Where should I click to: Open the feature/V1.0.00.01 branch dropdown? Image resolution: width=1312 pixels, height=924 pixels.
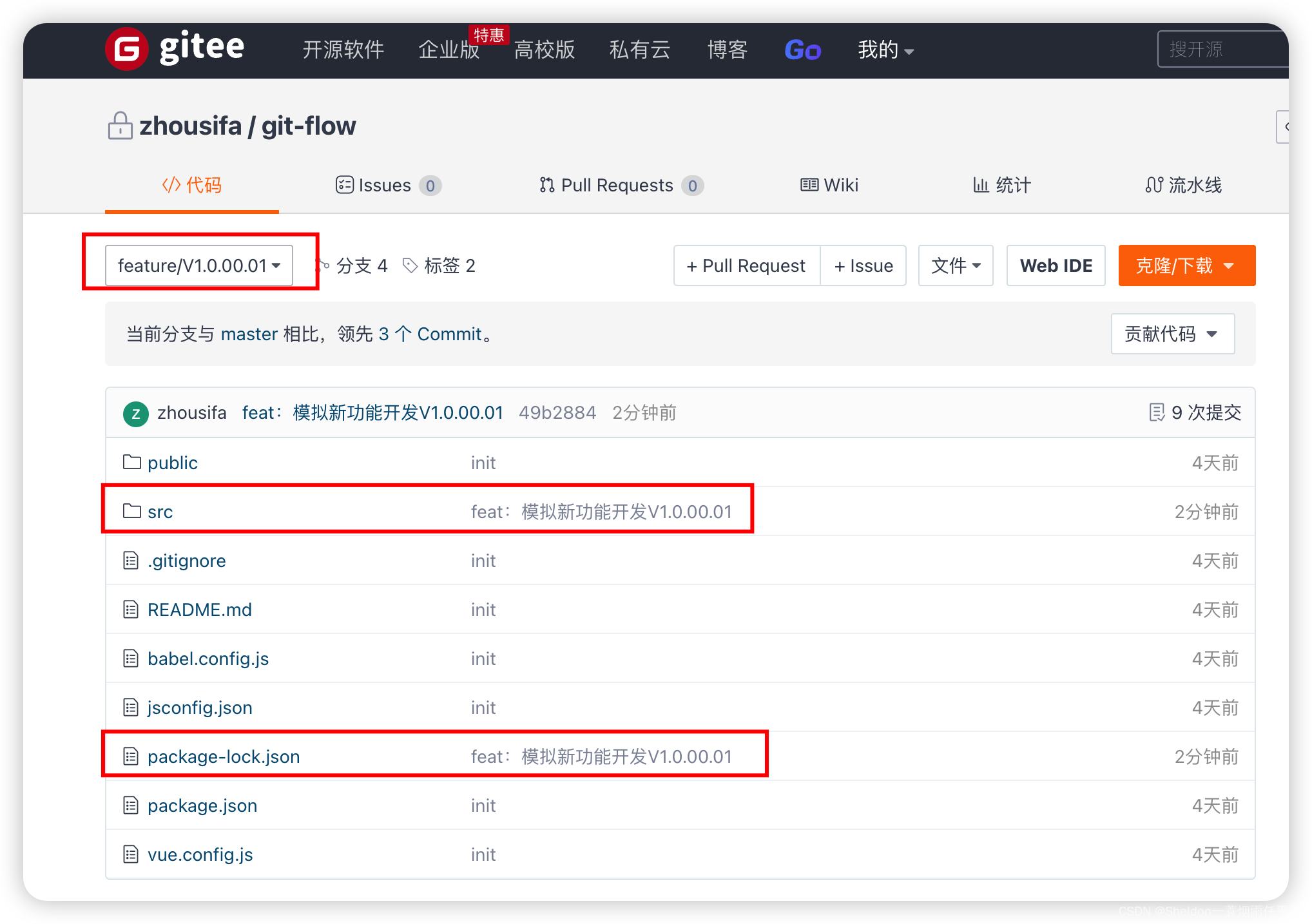tap(198, 265)
